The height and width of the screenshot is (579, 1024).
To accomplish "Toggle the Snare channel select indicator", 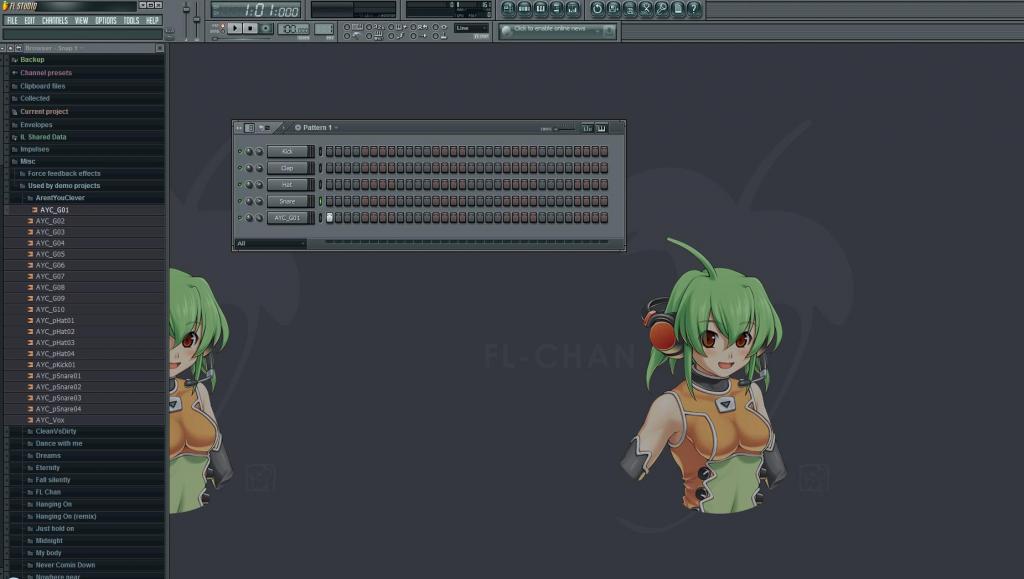I will tap(320, 201).
